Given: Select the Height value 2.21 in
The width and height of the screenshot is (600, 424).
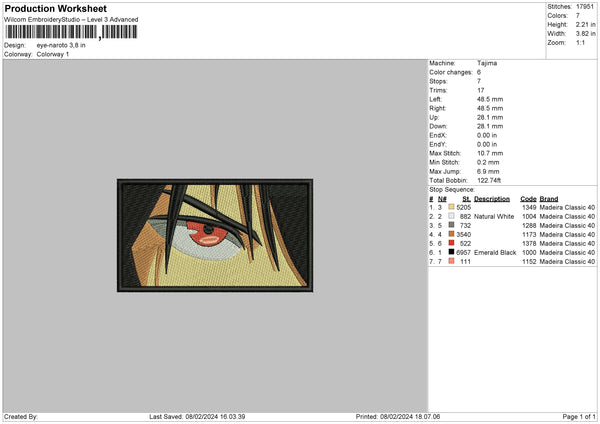Looking at the screenshot, I should [585, 24].
